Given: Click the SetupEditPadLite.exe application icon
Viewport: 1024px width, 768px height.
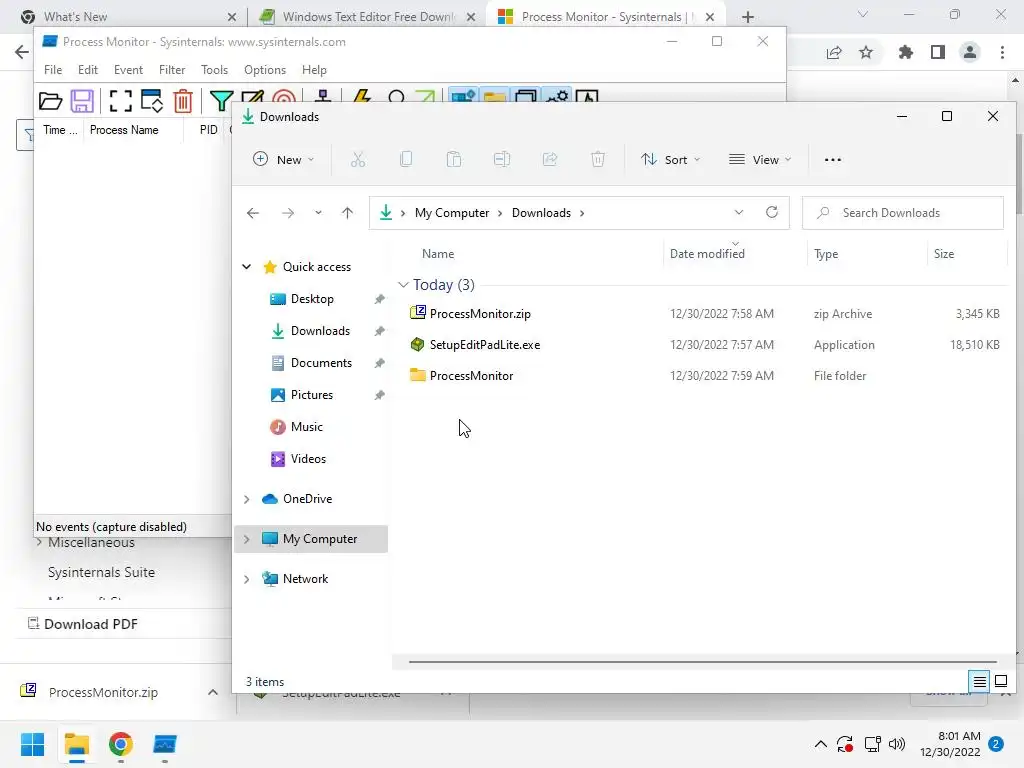Looking at the screenshot, I should click(x=417, y=344).
